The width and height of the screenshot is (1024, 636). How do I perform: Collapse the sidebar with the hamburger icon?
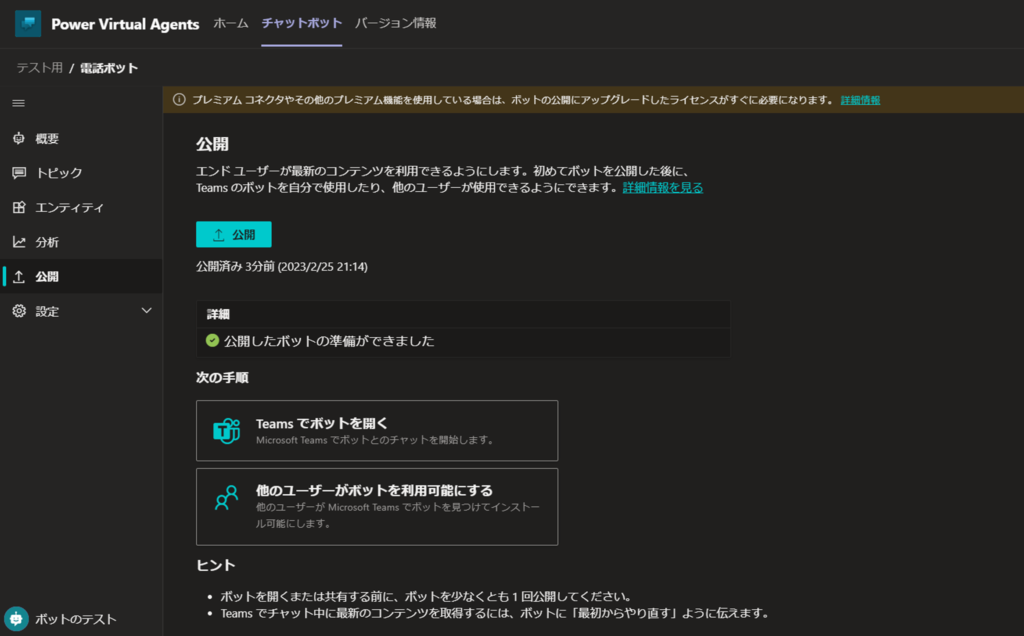click(18, 103)
